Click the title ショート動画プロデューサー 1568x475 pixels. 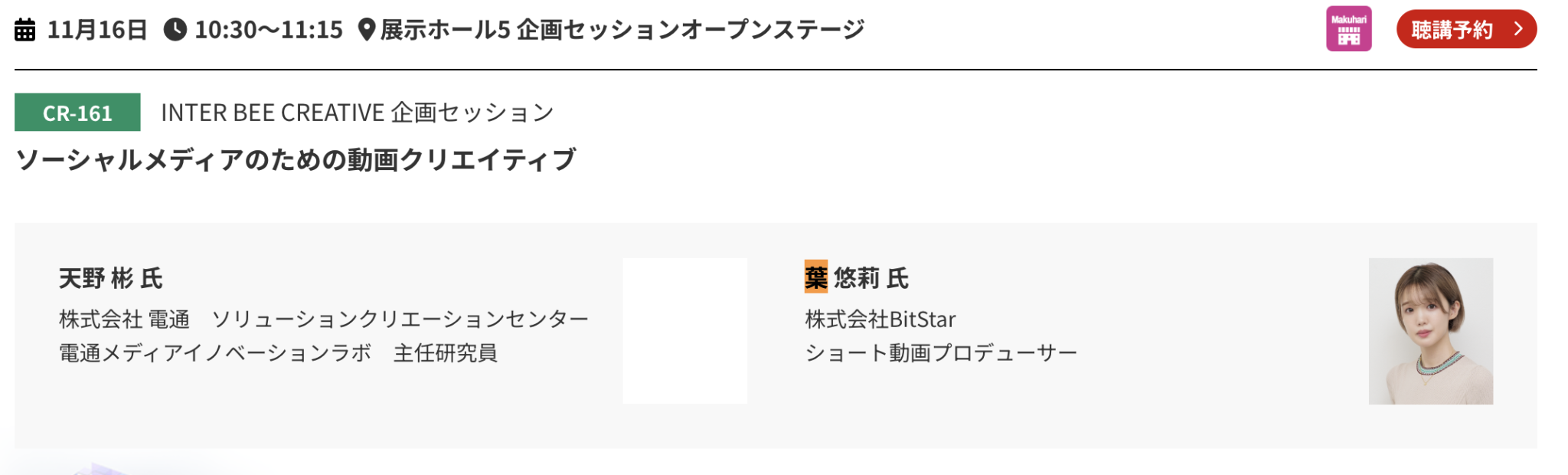[941, 353]
